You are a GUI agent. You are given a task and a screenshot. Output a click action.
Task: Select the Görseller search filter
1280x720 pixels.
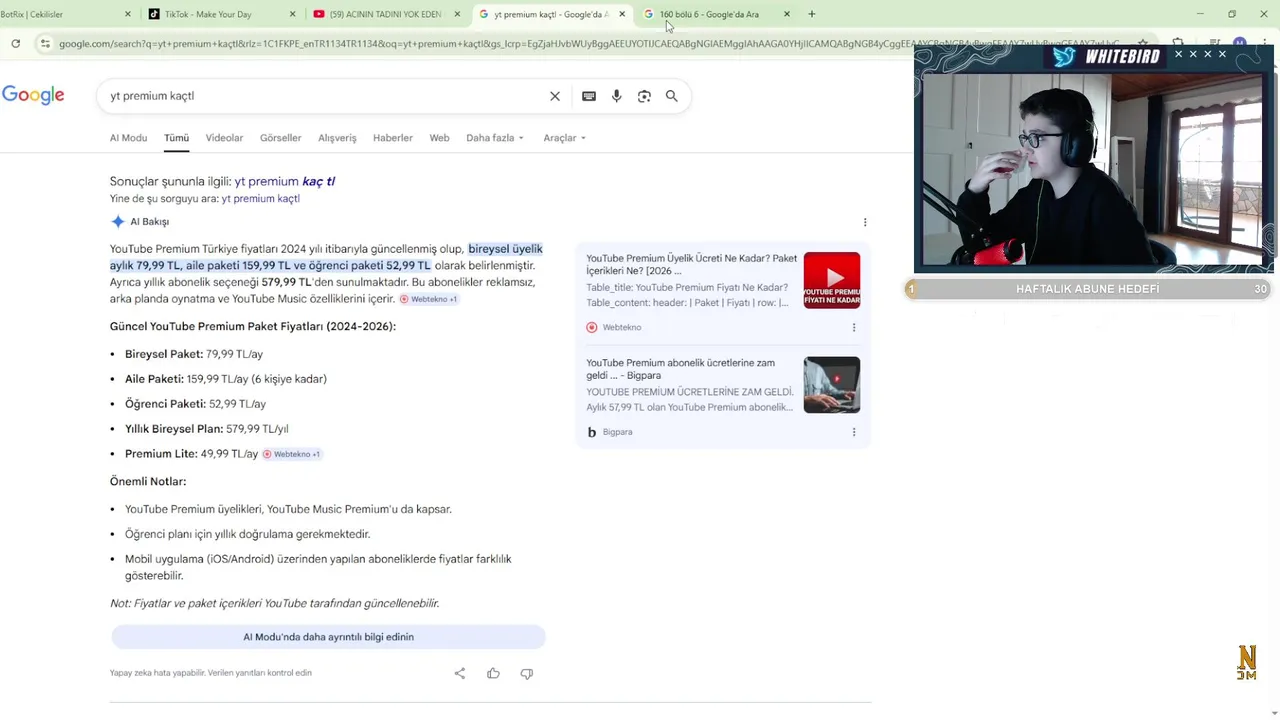pos(280,138)
